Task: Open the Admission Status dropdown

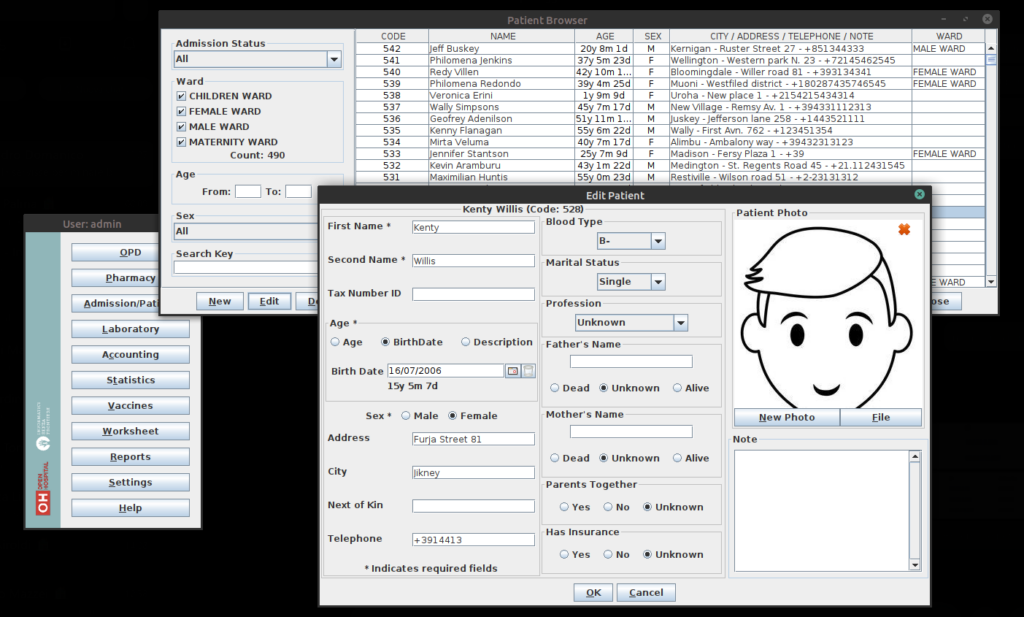Action: pos(334,58)
